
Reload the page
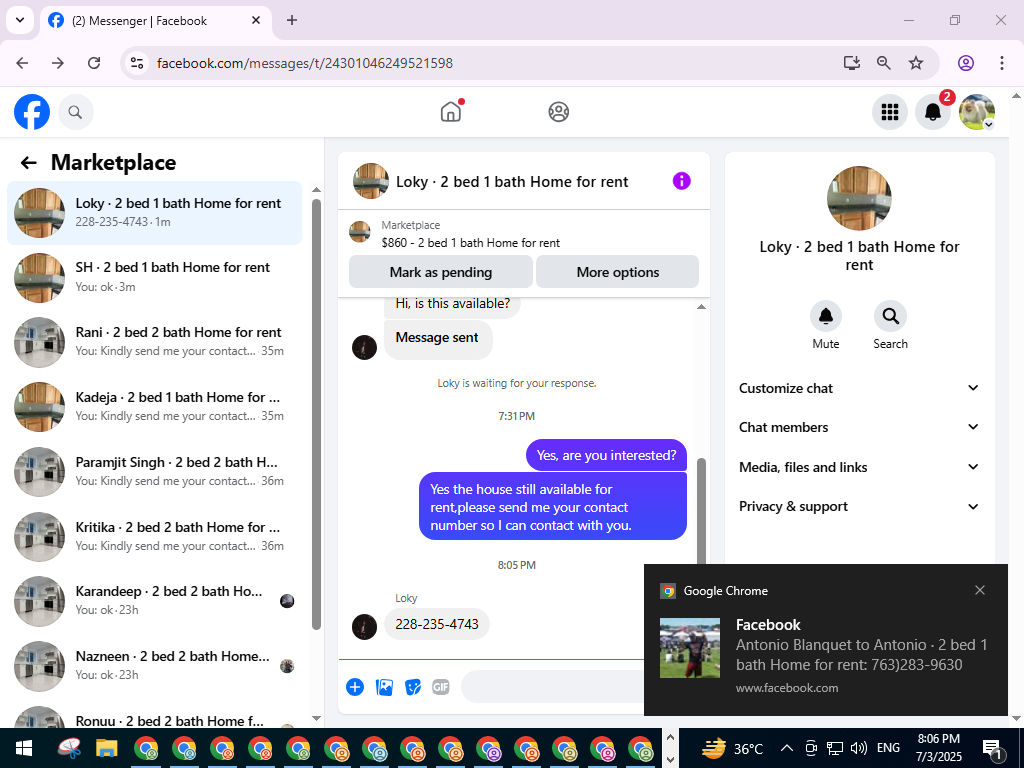94,63
